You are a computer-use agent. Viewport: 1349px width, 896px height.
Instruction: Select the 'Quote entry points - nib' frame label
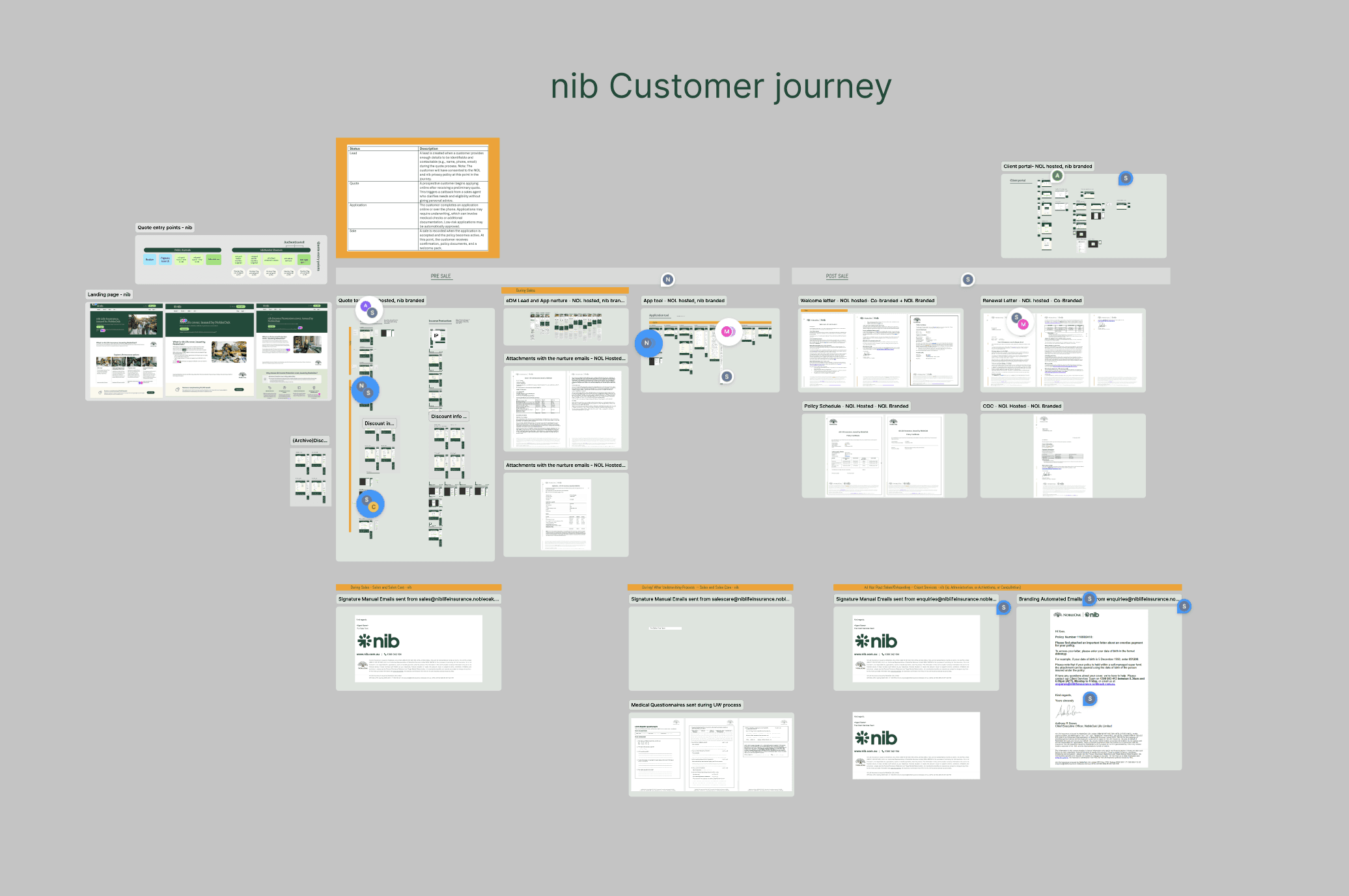click(165, 228)
